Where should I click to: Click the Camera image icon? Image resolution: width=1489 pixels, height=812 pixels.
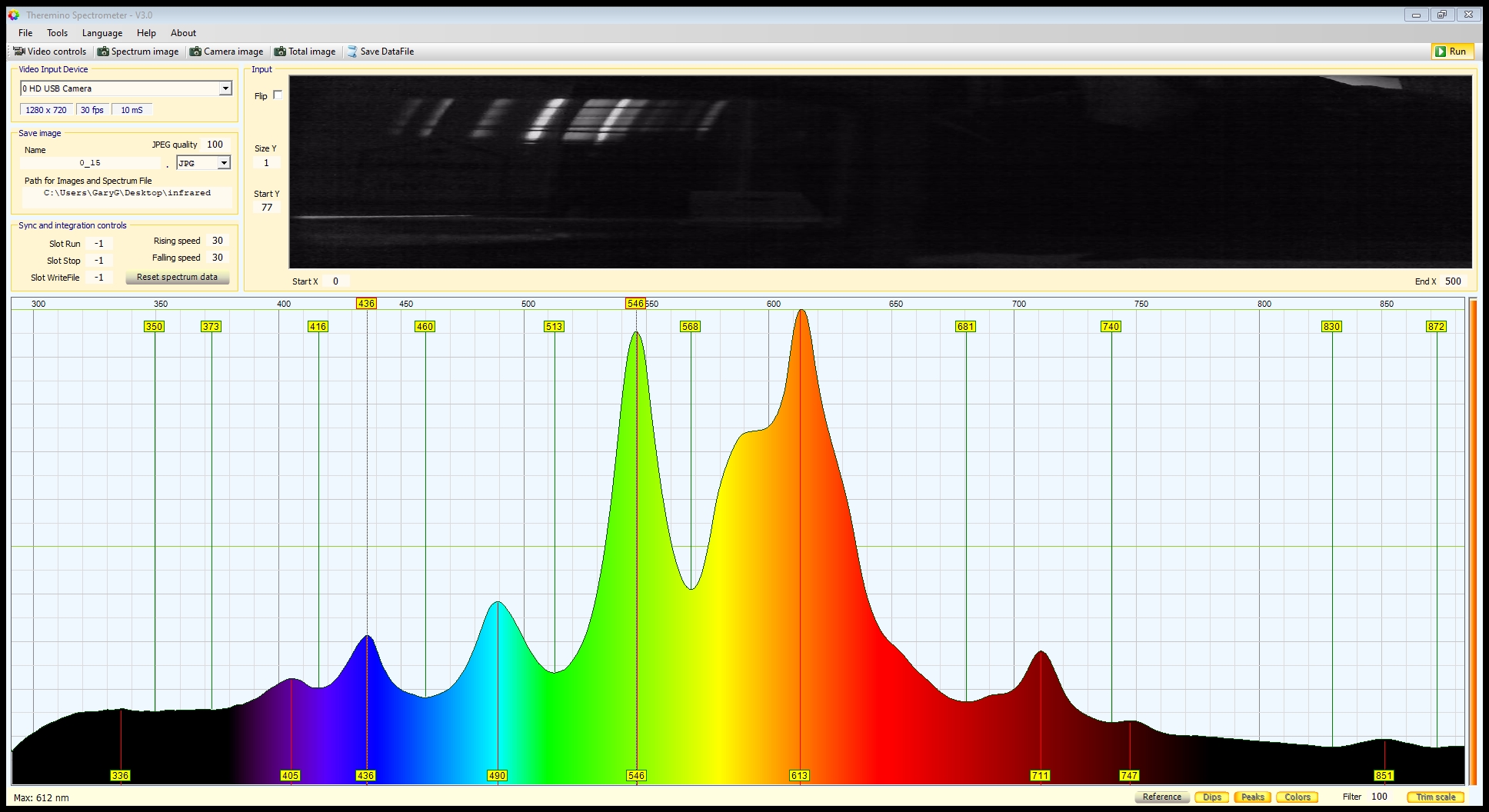(x=196, y=52)
